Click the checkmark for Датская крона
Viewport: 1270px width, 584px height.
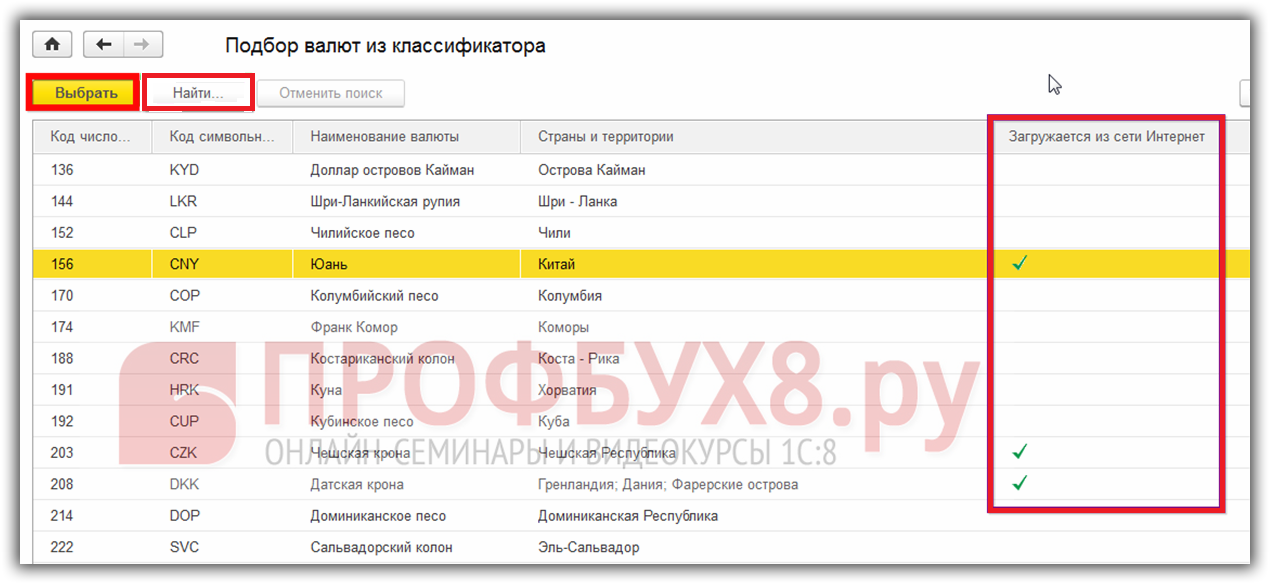click(1020, 484)
